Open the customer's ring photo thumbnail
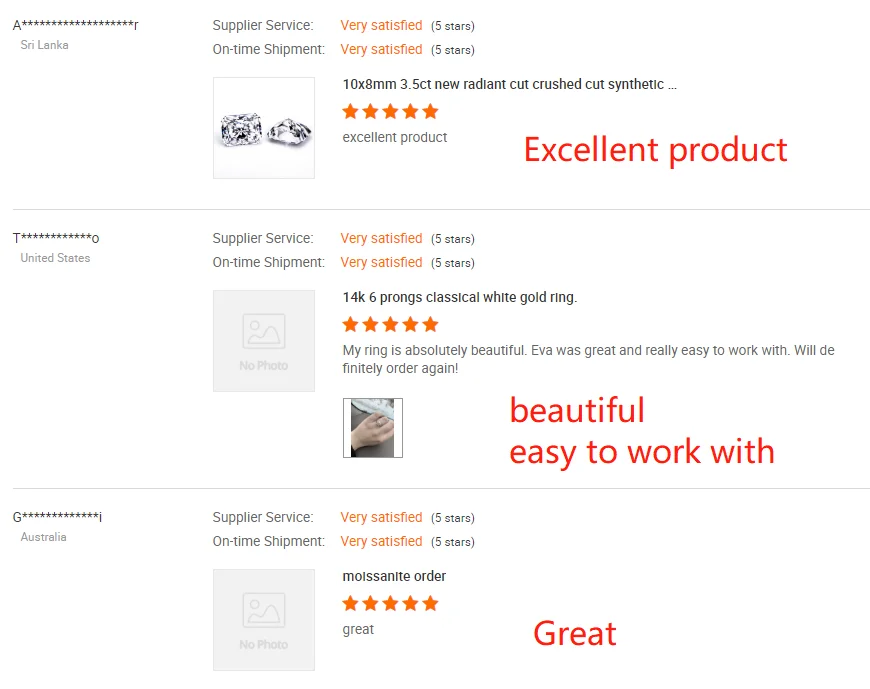This screenshot has width=870, height=689. pyautogui.click(x=373, y=428)
